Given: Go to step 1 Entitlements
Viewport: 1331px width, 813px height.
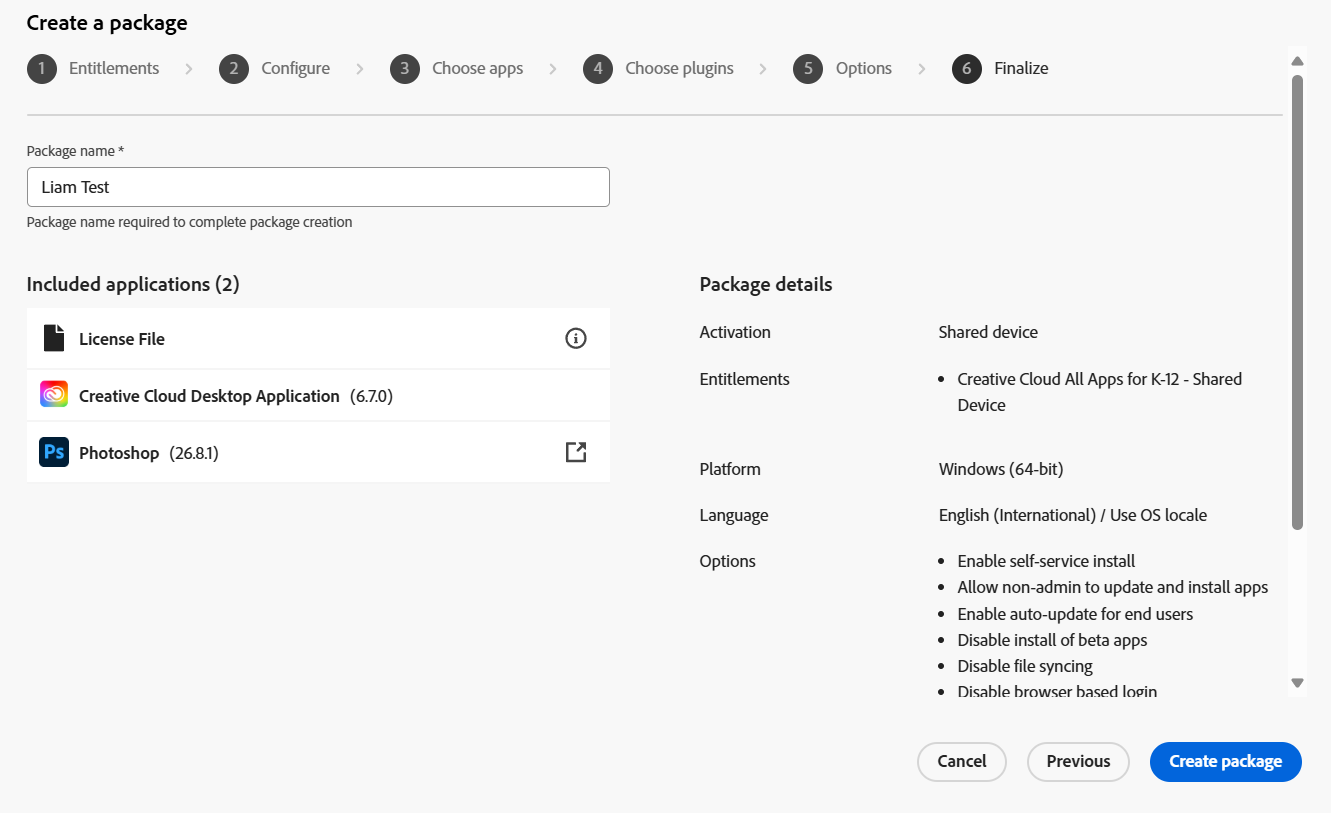Looking at the screenshot, I should tap(93, 68).
